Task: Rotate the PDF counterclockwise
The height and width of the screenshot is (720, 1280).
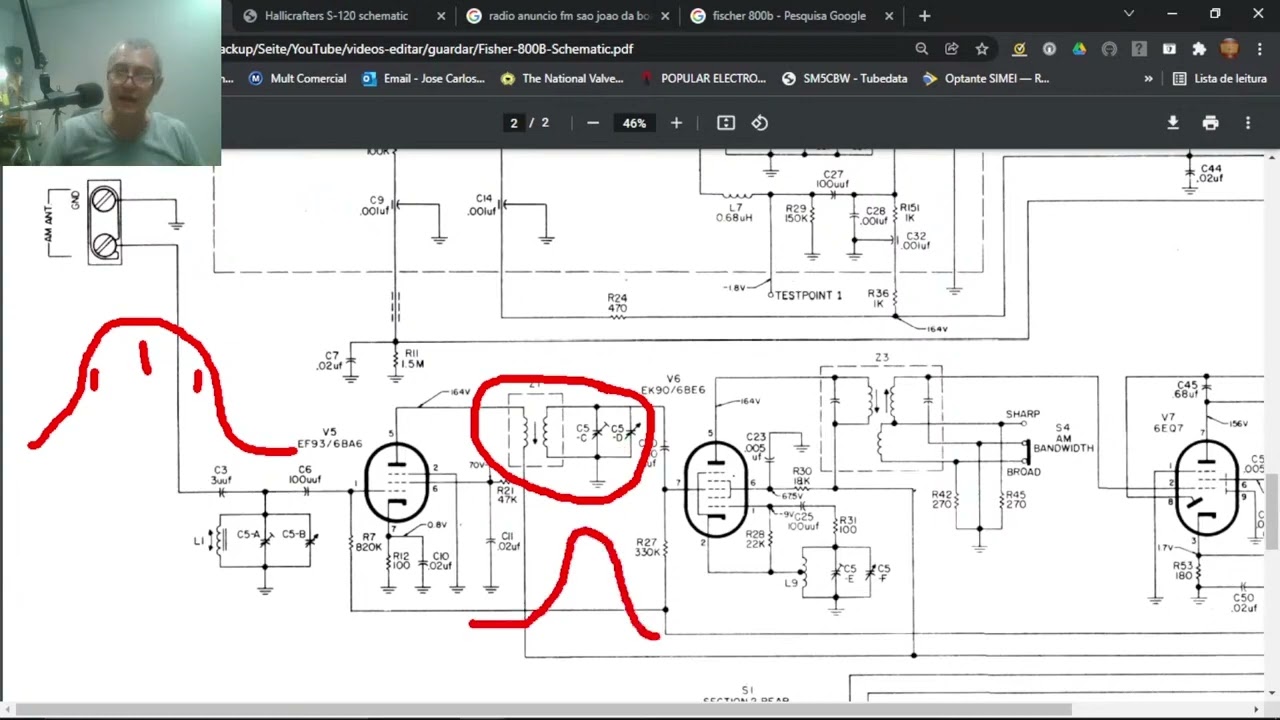Action: click(x=760, y=123)
